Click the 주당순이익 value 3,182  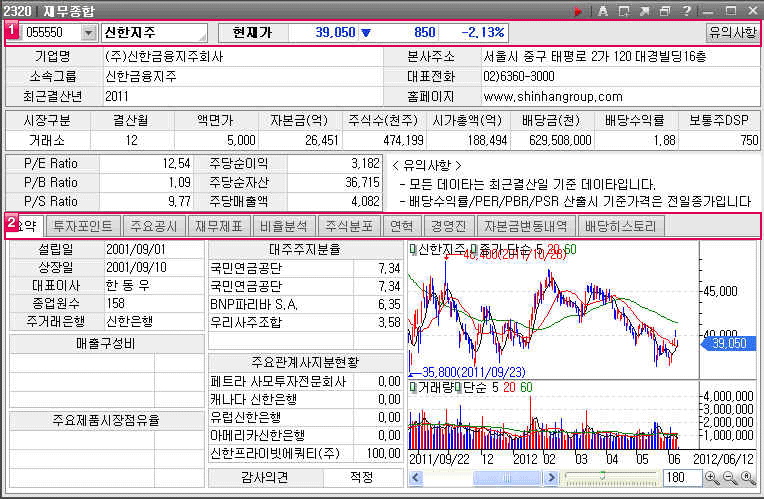pyautogui.click(x=365, y=163)
